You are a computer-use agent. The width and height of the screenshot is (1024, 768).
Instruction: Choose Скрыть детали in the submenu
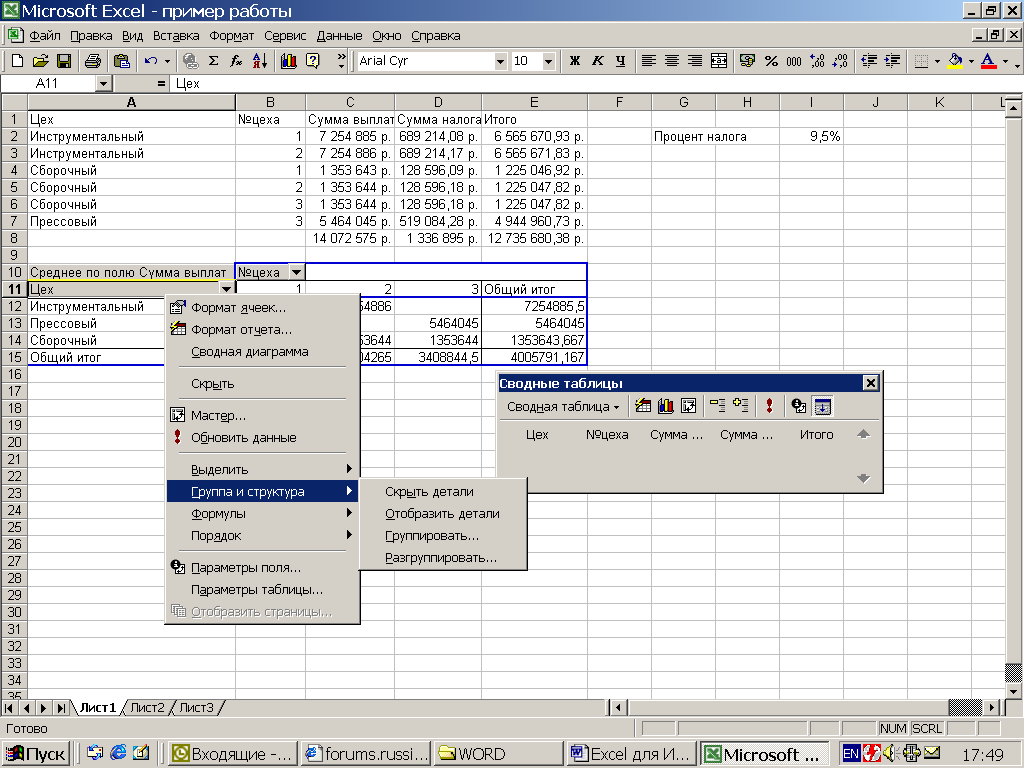click(442, 492)
